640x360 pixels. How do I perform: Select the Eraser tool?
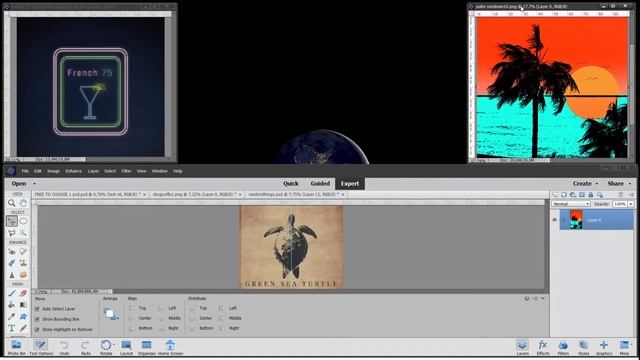[23, 293]
